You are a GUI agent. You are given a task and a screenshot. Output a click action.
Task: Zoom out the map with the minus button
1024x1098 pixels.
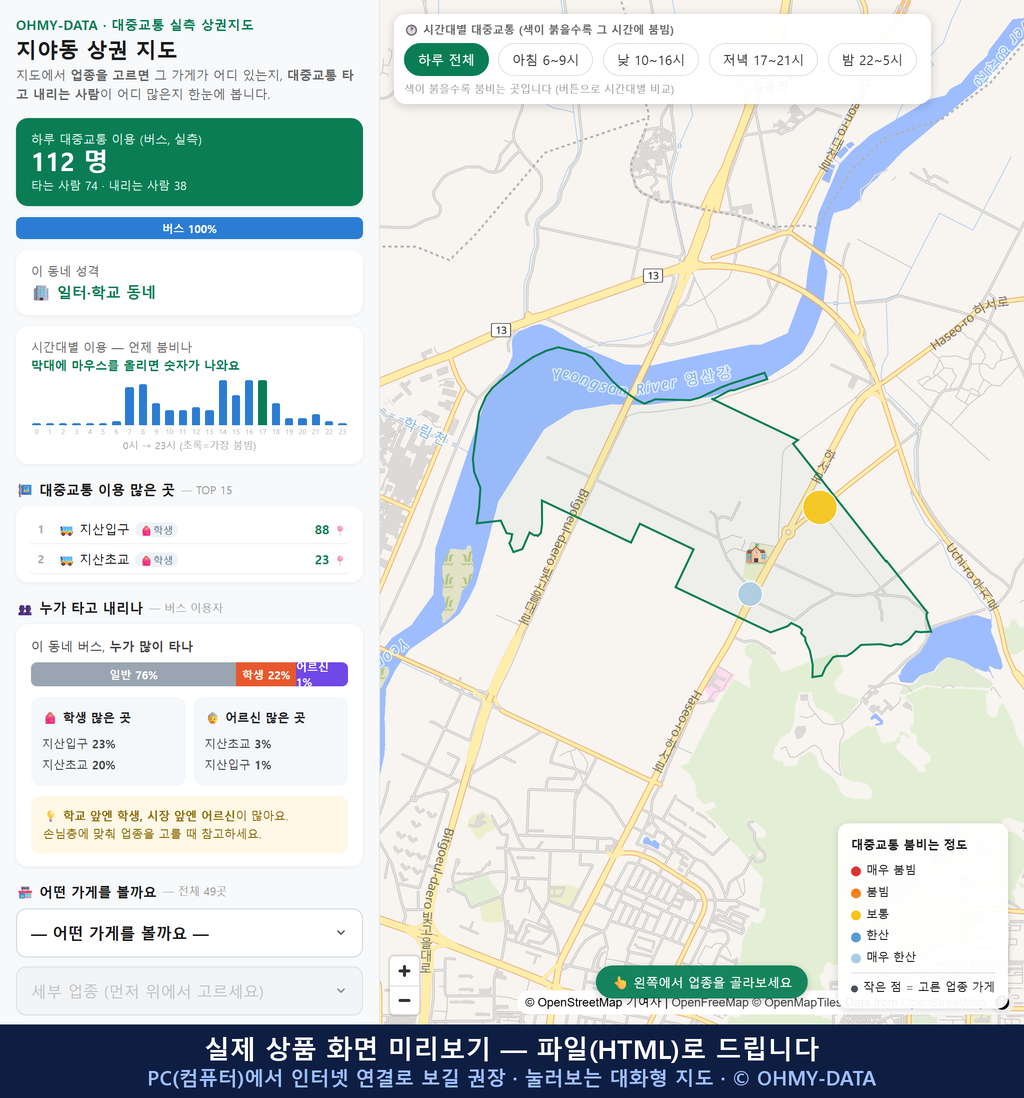404,1000
